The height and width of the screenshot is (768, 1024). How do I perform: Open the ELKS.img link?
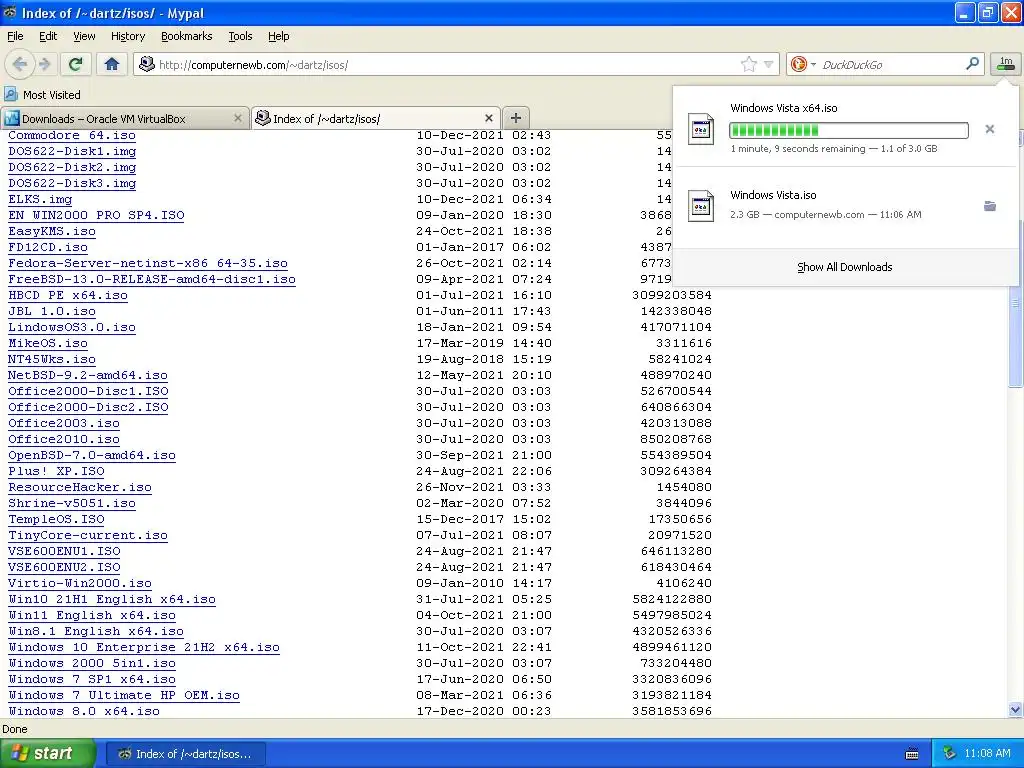[40, 199]
